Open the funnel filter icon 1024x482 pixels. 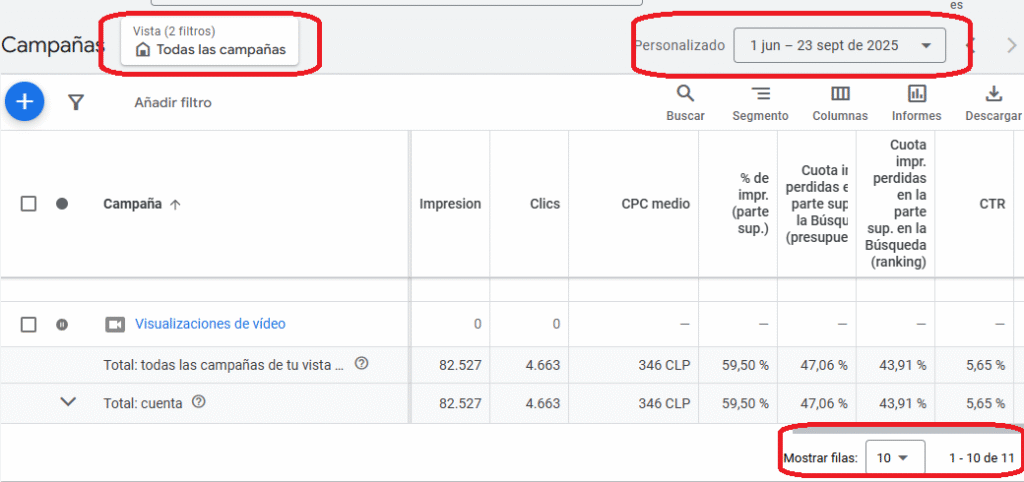coord(76,102)
